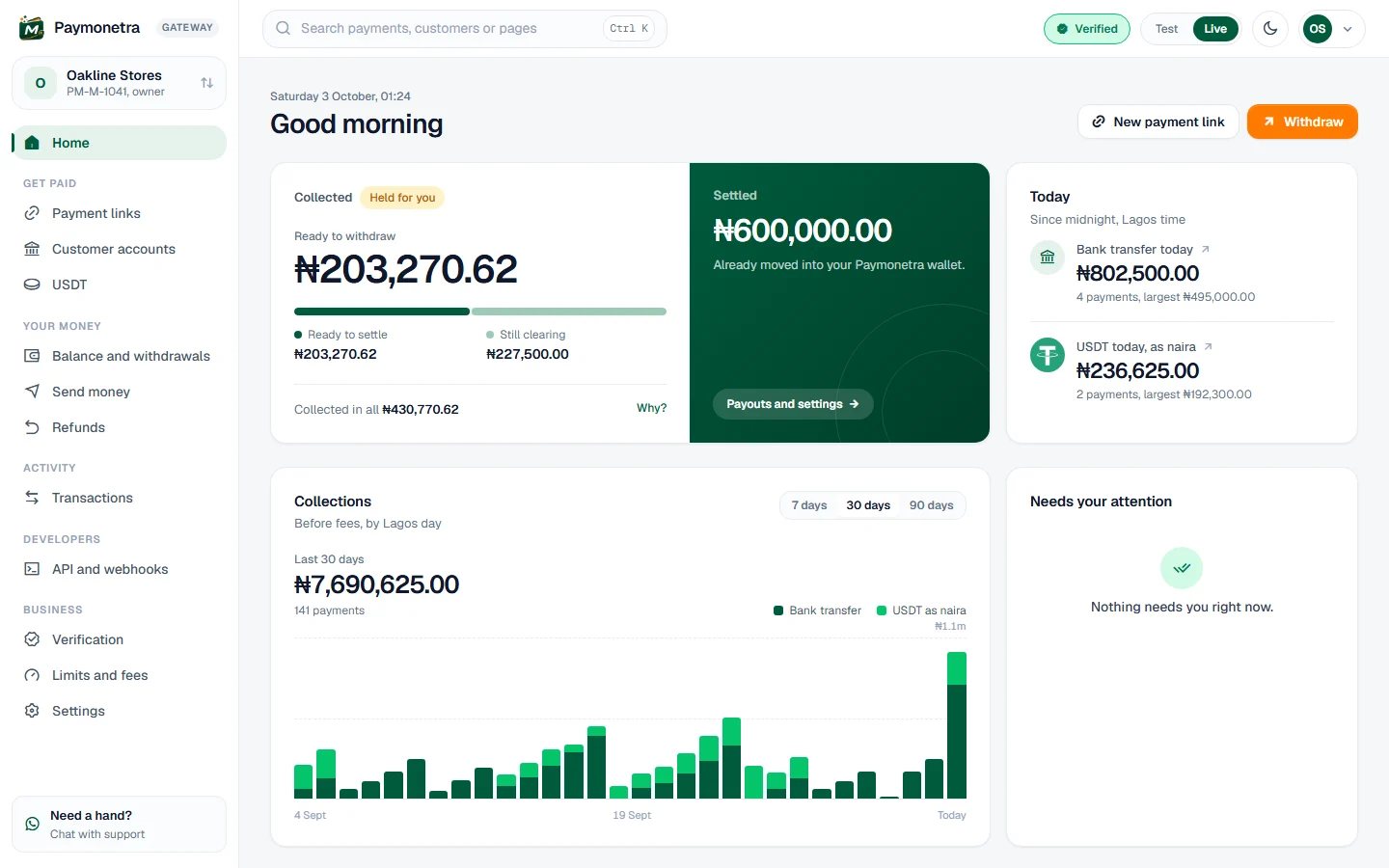The height and width of the screenshot is (868, 1389).
Task: Open Refunds page
Action: [120, 427]
